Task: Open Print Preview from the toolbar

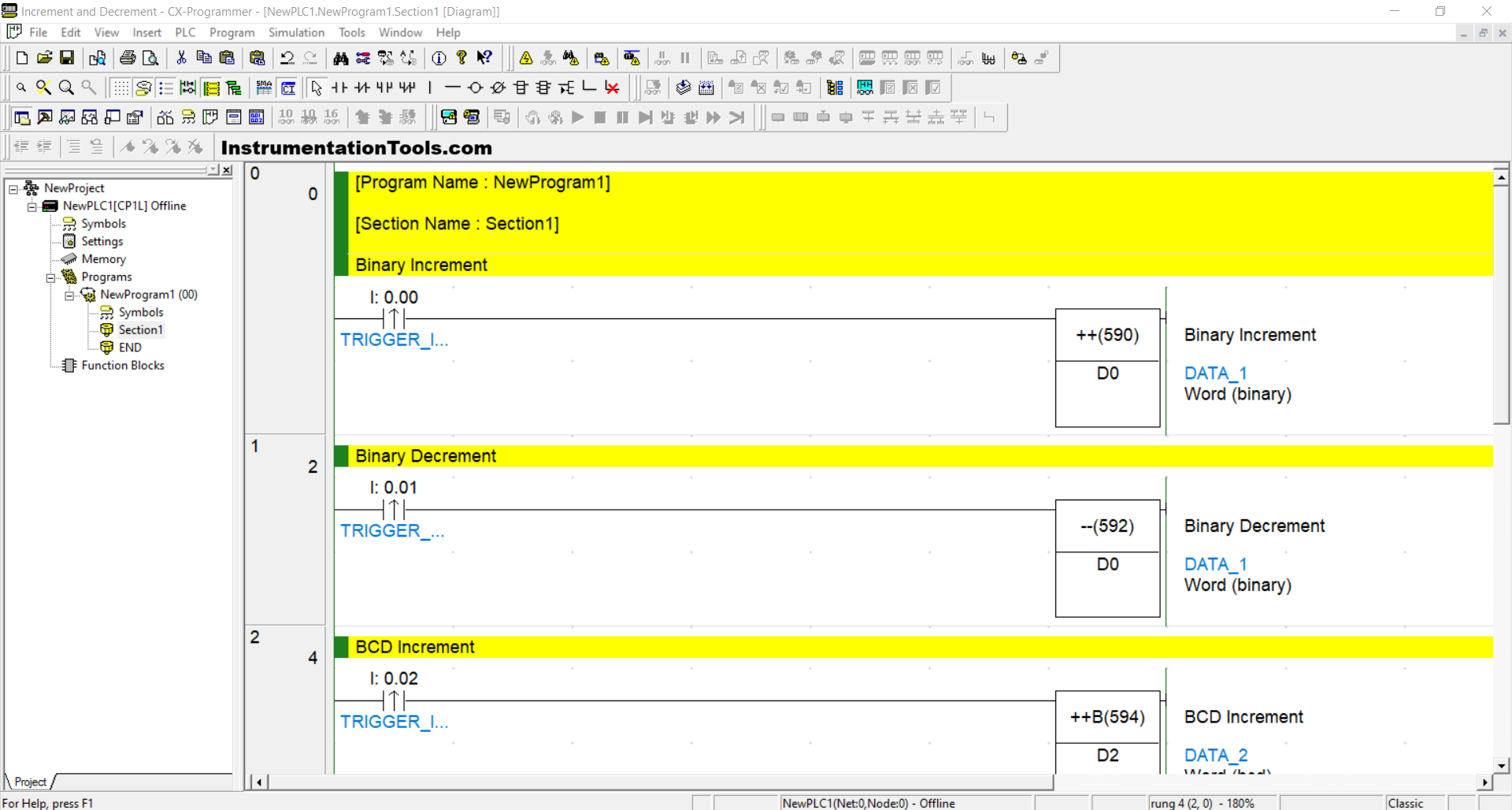Action: (150, 58)
